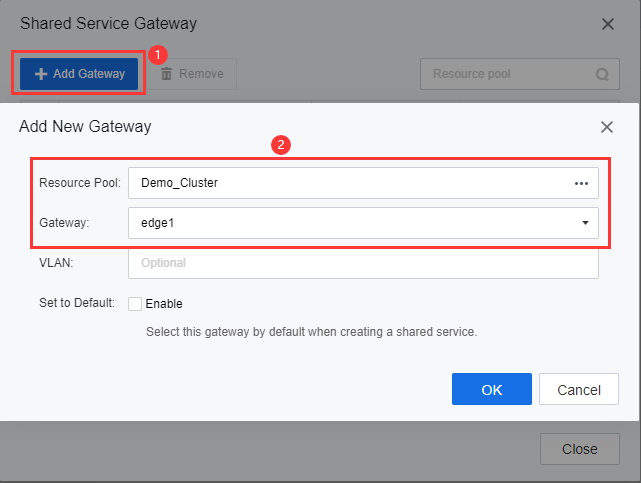Open the Gateway combo box showing edge1
This screenshot has height=483, width=641.
[x=350, y=223]
